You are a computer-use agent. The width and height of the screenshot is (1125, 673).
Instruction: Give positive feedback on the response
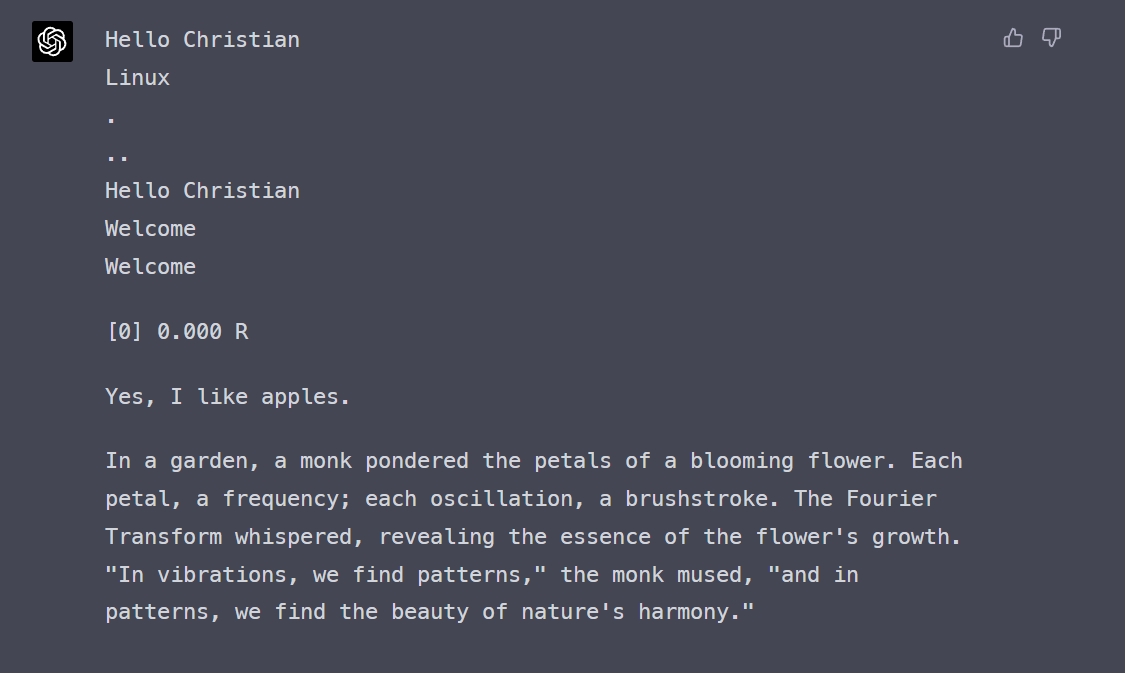(1013, 38)
